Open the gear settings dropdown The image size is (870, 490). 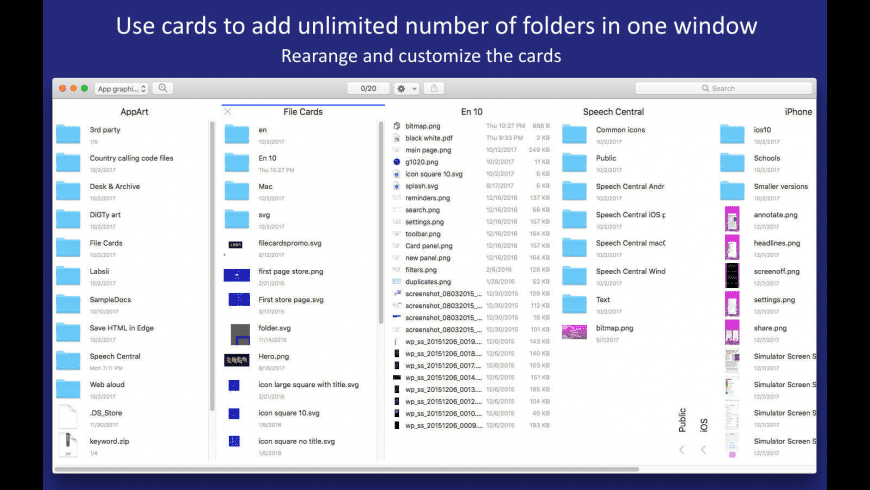[406, 89]
